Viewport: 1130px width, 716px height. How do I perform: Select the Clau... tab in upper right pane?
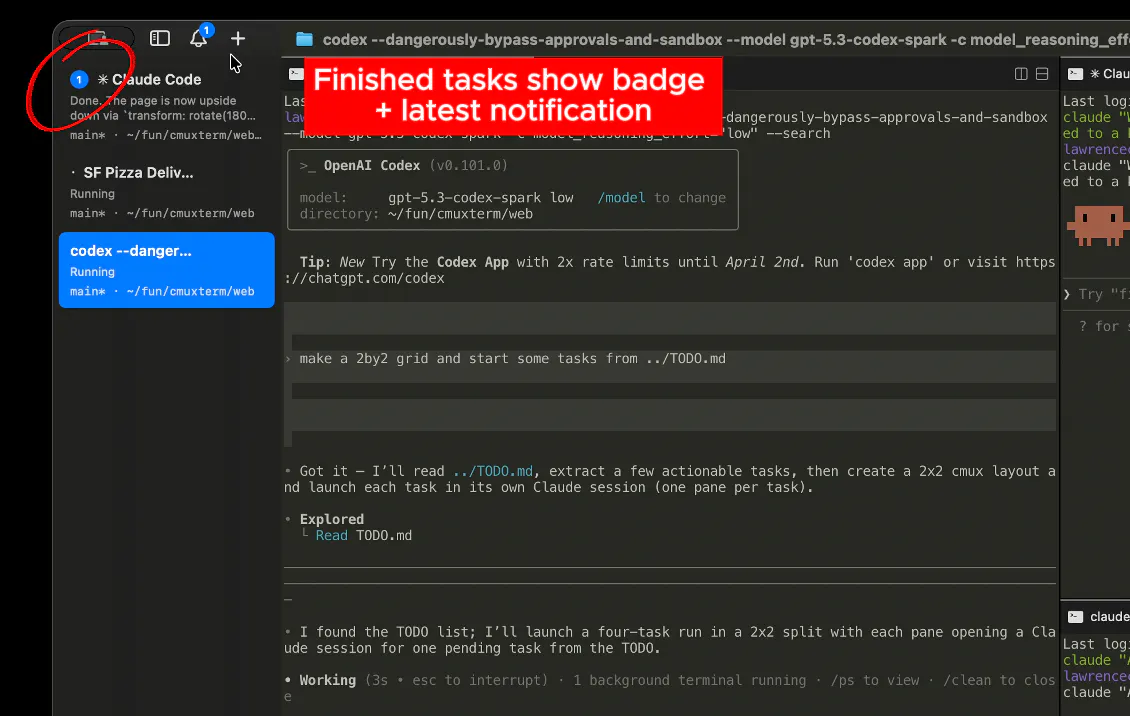[x=1109, y=73]
